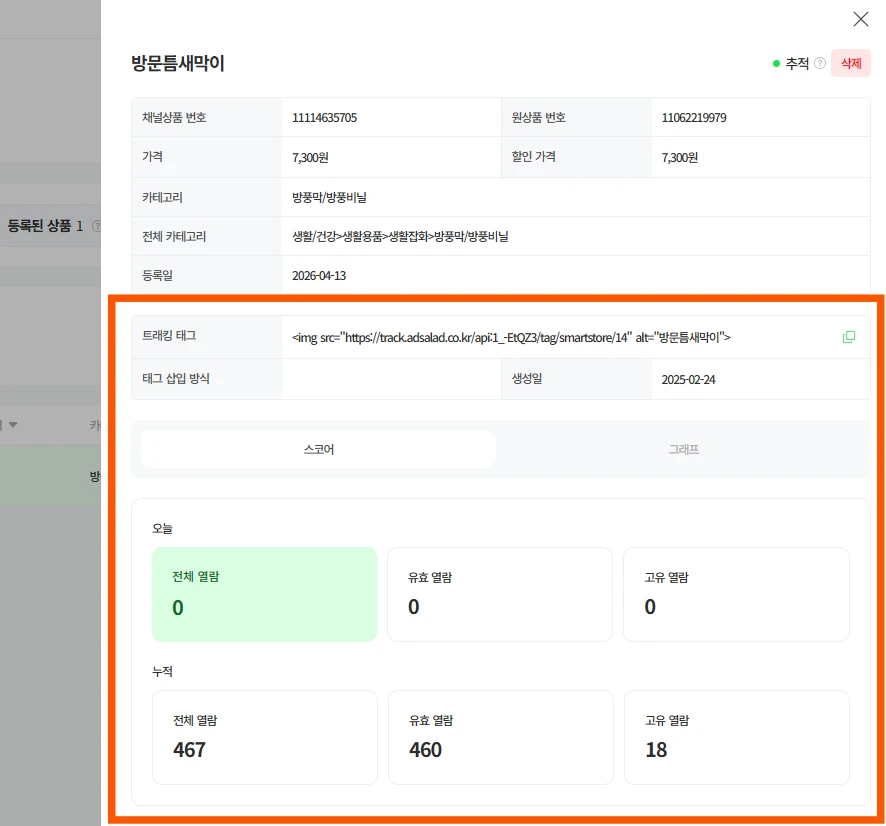The height and width of the screenshot is (826, 886).
Task: Click the help icon next to 추적
Action: pyautogui.click(x=820, y=63)
